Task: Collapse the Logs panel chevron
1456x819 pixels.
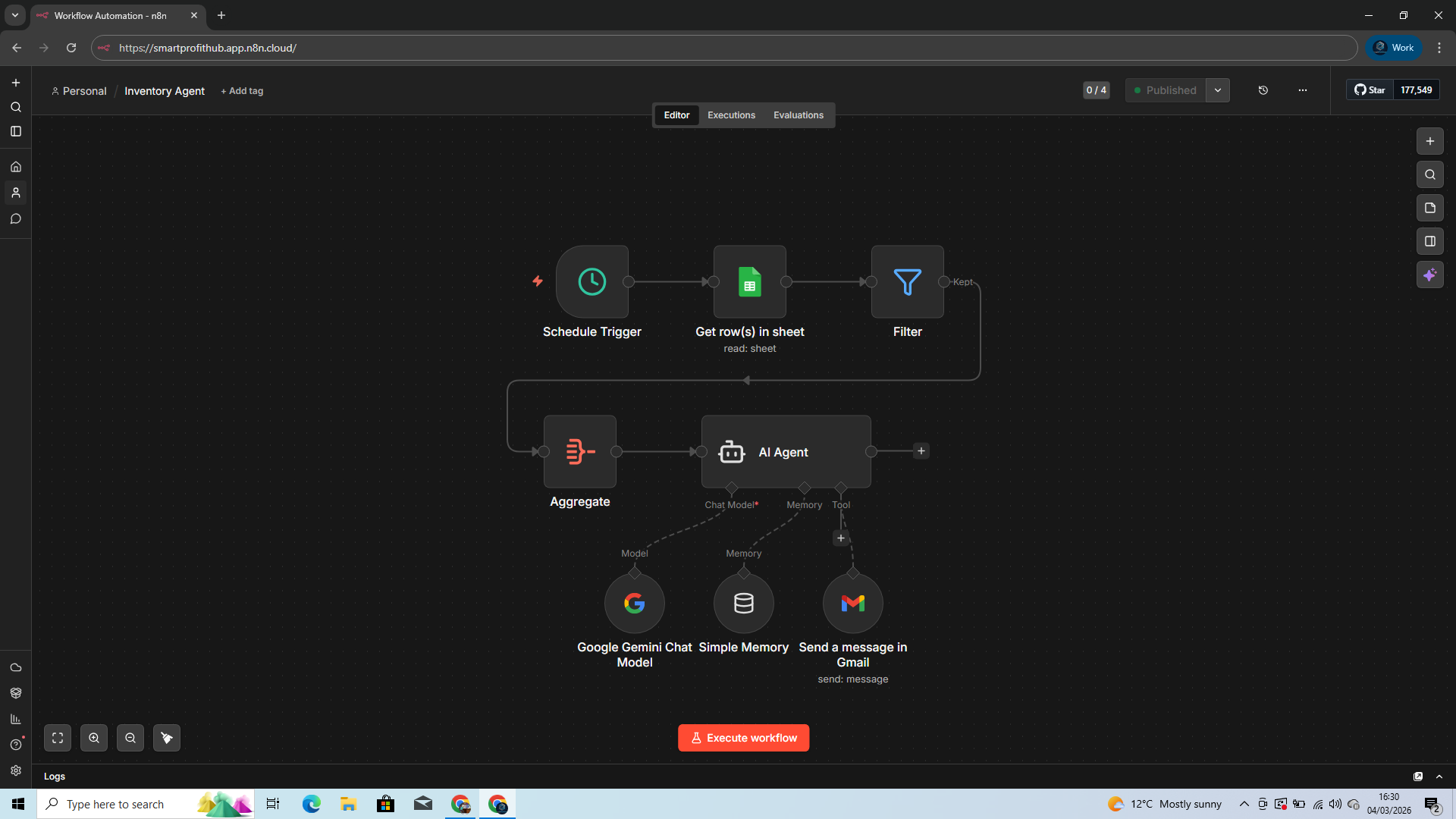Action: [1439, 777]
